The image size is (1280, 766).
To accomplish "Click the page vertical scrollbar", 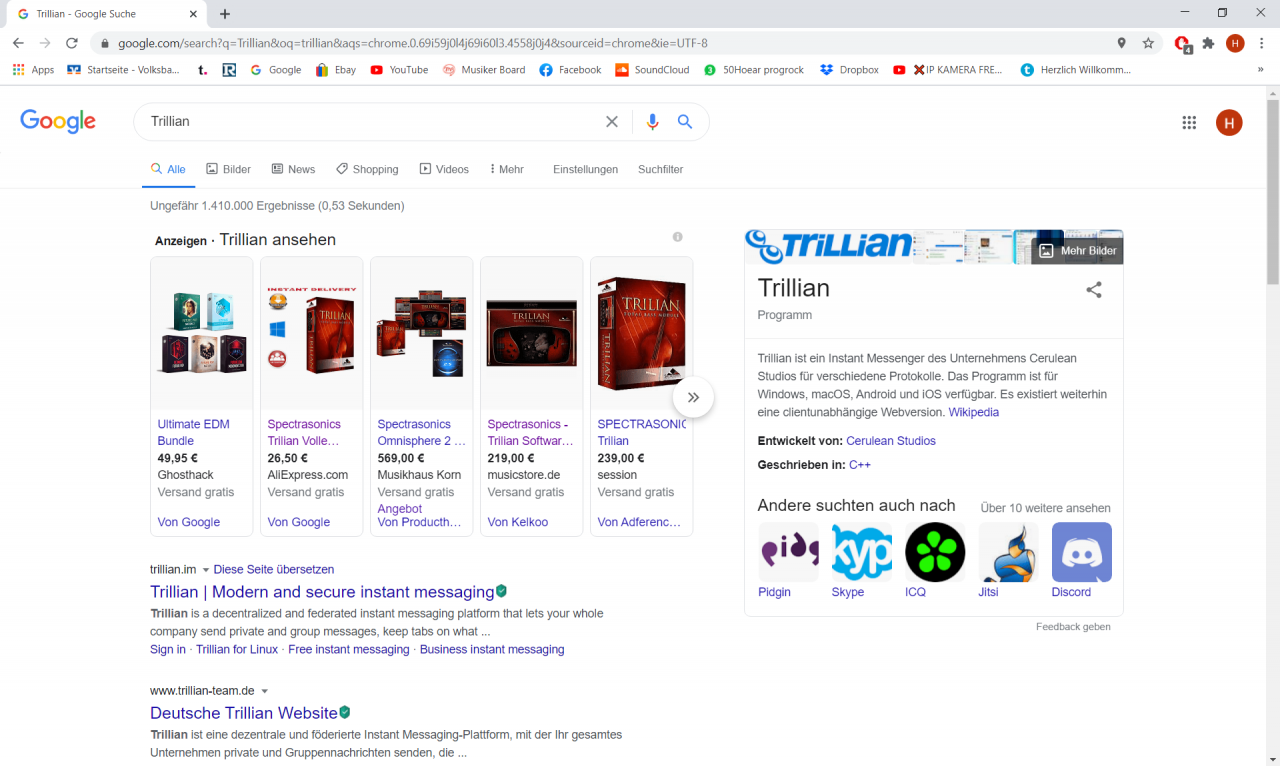I will point(1272,190).
